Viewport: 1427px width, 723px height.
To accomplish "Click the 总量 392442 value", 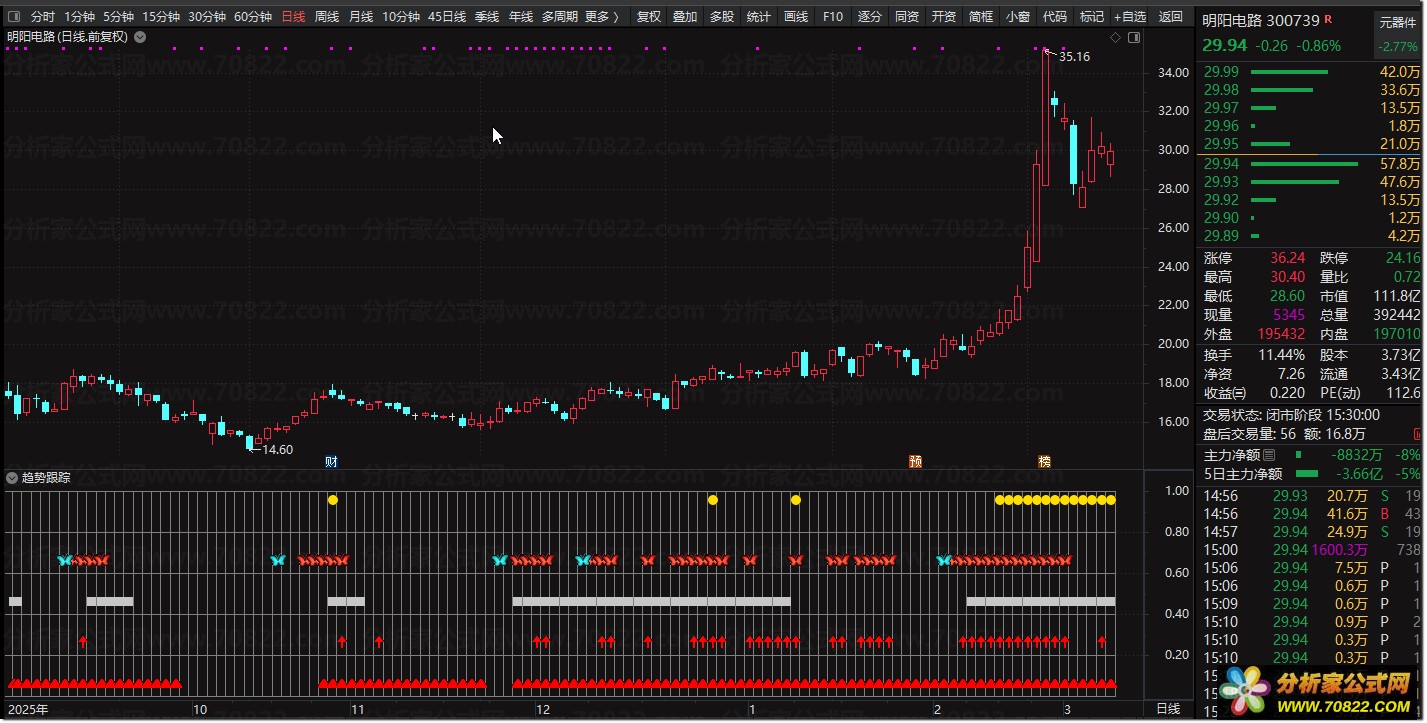I will point(1395,315).
